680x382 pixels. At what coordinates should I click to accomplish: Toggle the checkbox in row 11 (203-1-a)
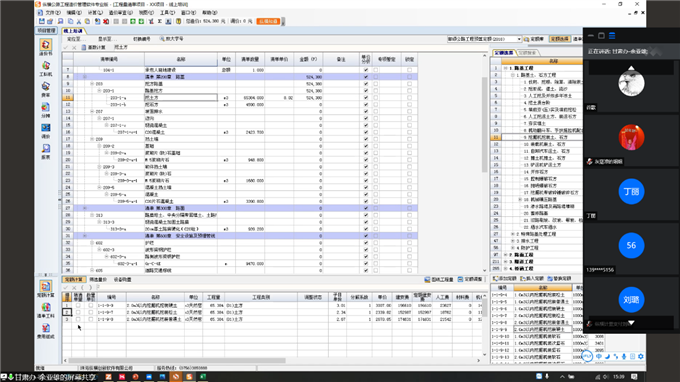(366, 98)
